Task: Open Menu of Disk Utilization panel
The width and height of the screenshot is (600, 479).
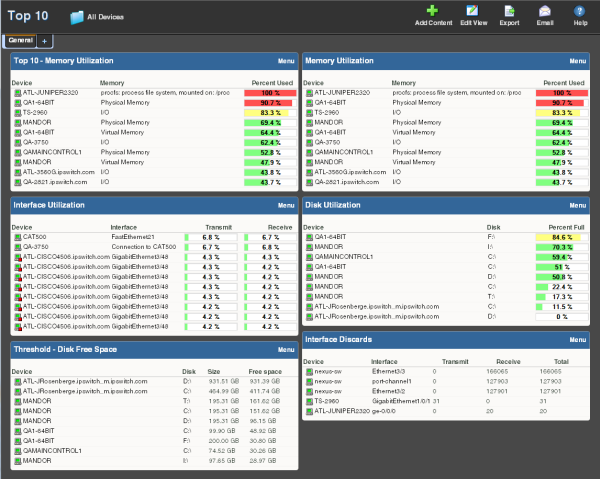Action: (577, 205)
